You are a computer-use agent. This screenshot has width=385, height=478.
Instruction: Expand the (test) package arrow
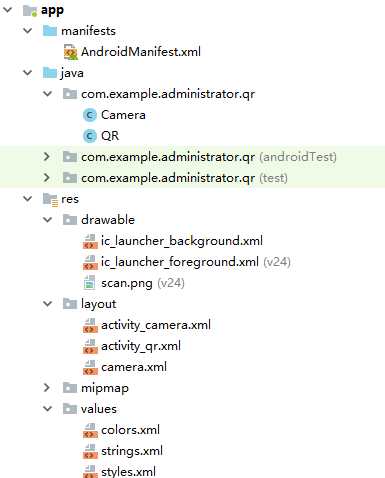(x=47, y=177)
